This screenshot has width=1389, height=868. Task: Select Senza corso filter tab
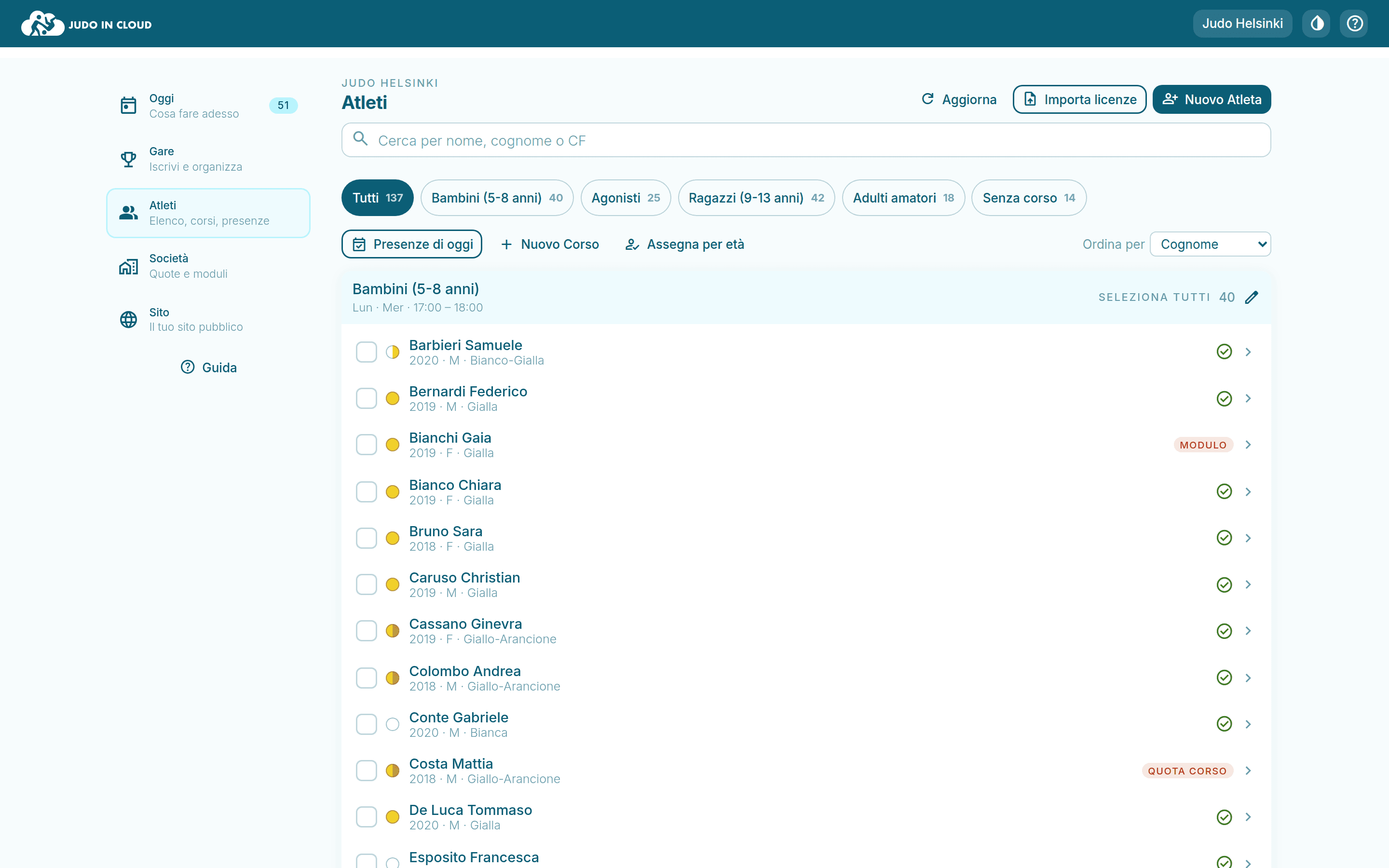tap(1029, 198)
